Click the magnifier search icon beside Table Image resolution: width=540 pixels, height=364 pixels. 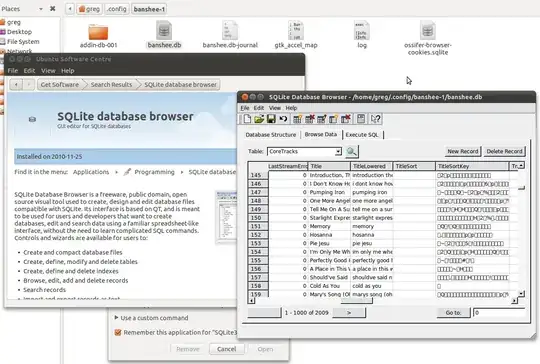(351, 151)
